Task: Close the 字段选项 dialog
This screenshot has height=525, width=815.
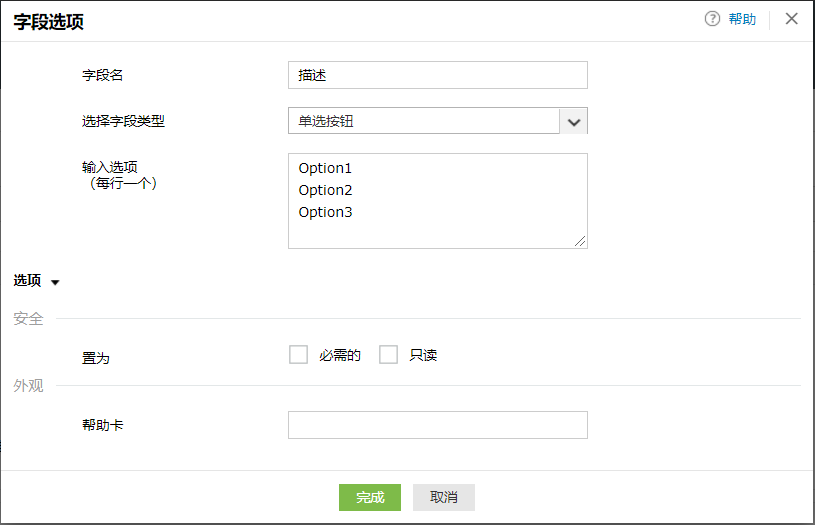Action: point(792,19)
